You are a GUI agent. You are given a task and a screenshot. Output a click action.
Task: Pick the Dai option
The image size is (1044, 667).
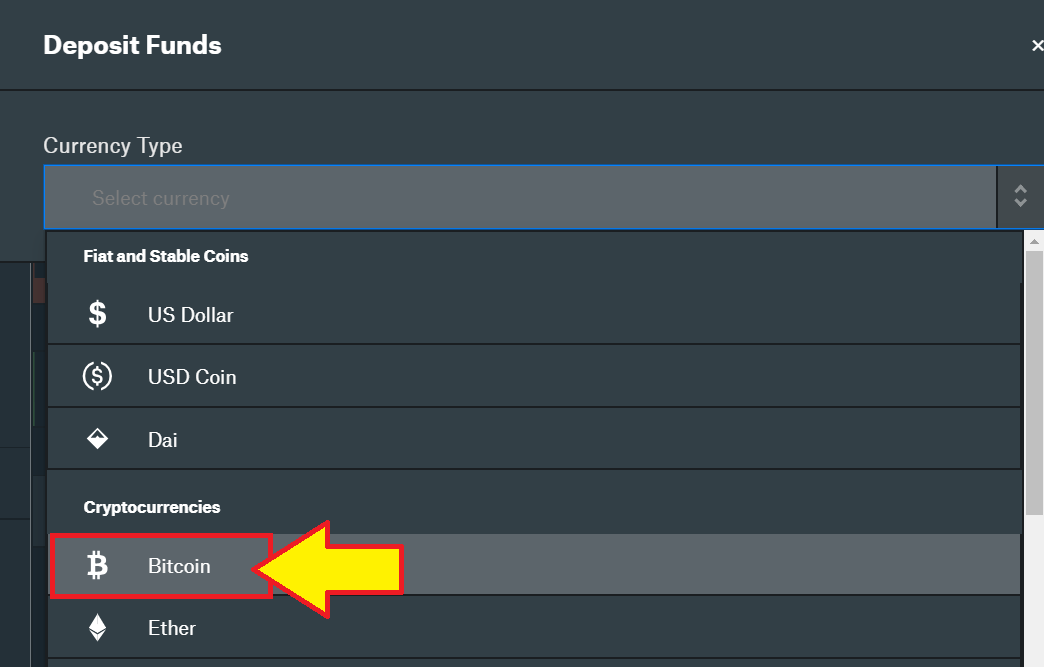tap(534, 439)
